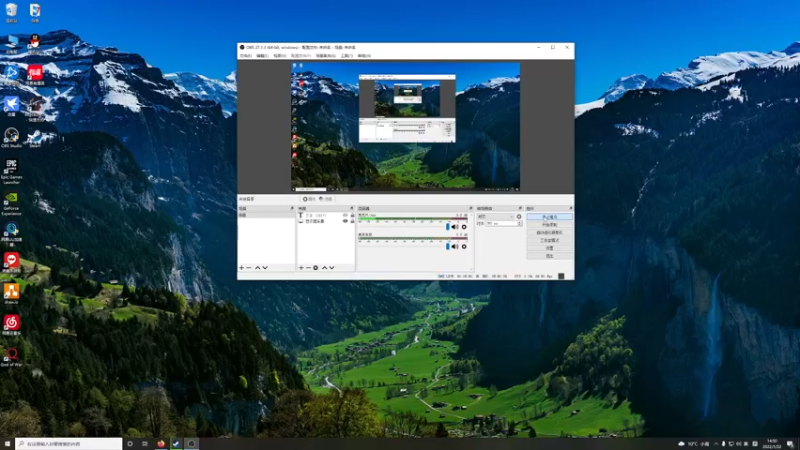Adjust transition duration with the spinner arrows
Viewport: 800px width, 450px height.
(x=519, y=223)
